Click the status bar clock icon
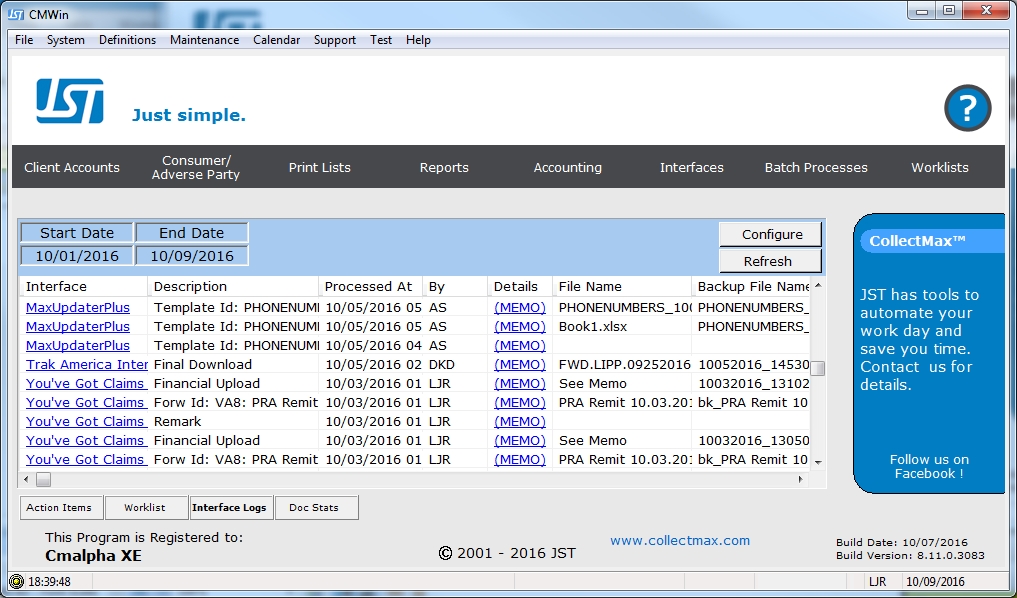This screenshot has width=1017, height=598. pyautogui.click(x=15, y=581)
